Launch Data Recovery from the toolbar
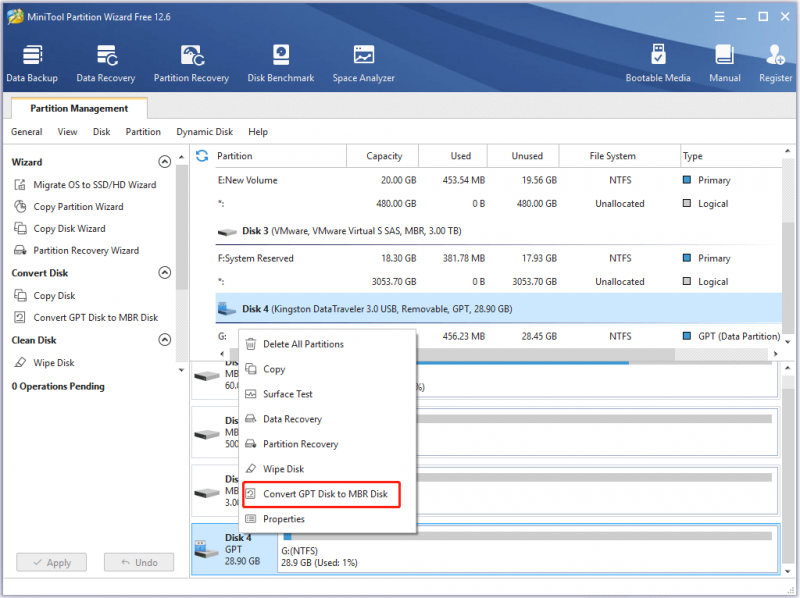This screenshot has height=598, width=800. click(106, 63)
